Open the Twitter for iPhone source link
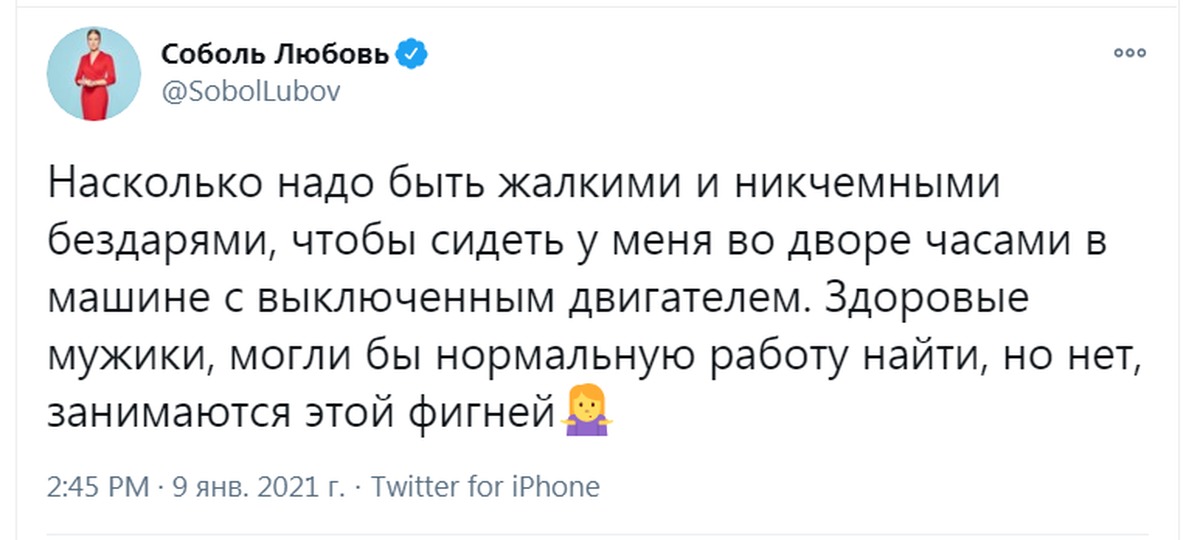The height and width of the screenshot is (540, 1200). pos(485,487)
